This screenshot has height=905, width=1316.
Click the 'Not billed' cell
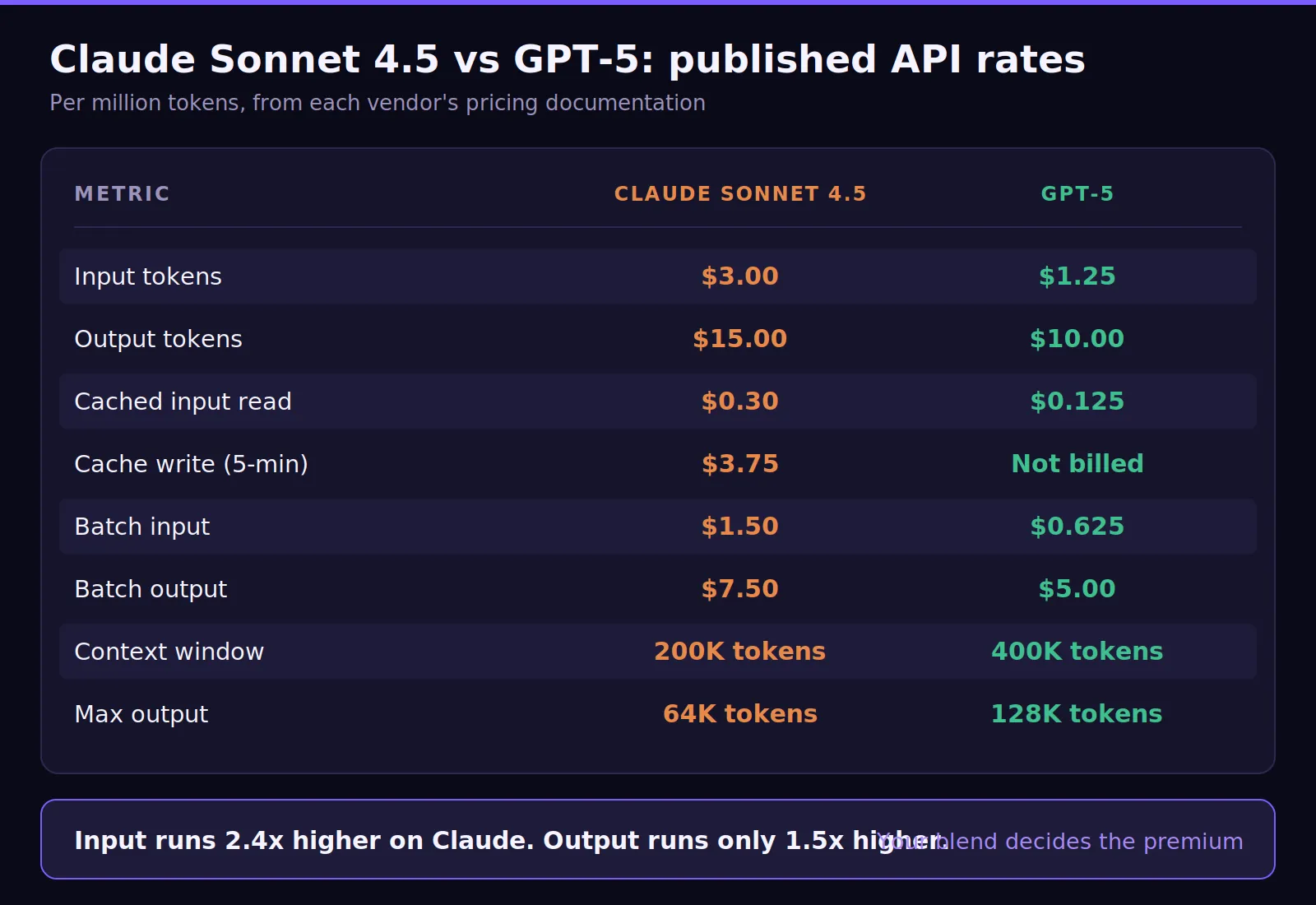click(1077, 464)
